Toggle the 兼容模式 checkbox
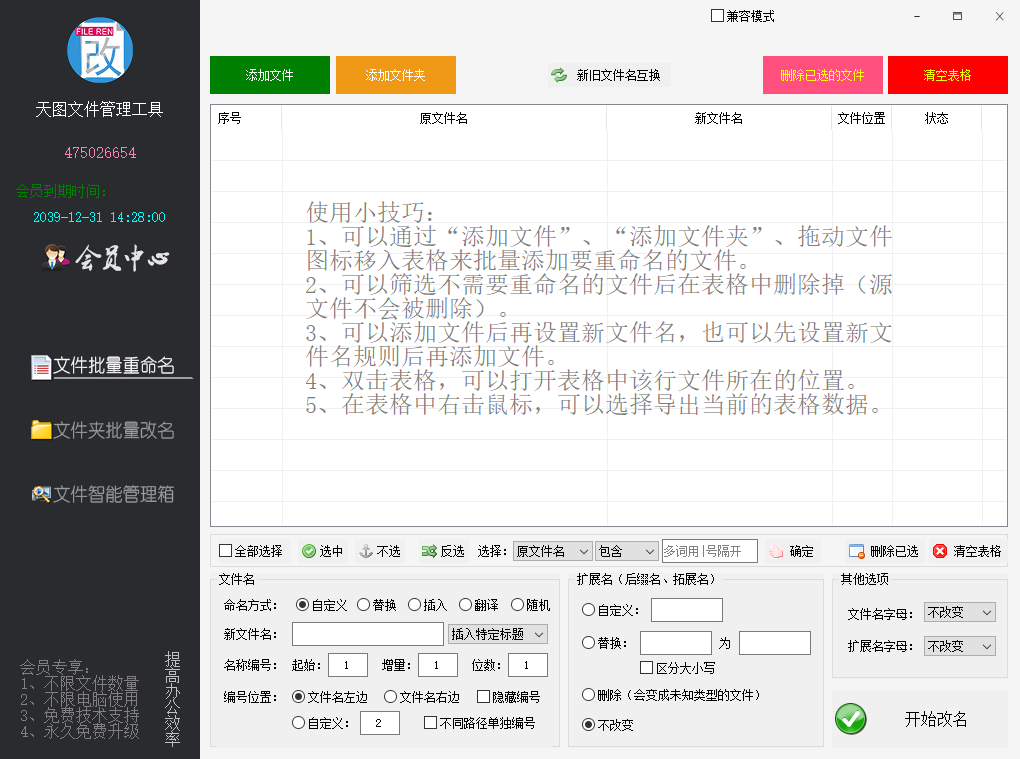Viewport: 1020px width, 759px height. (x=717, y=16)
